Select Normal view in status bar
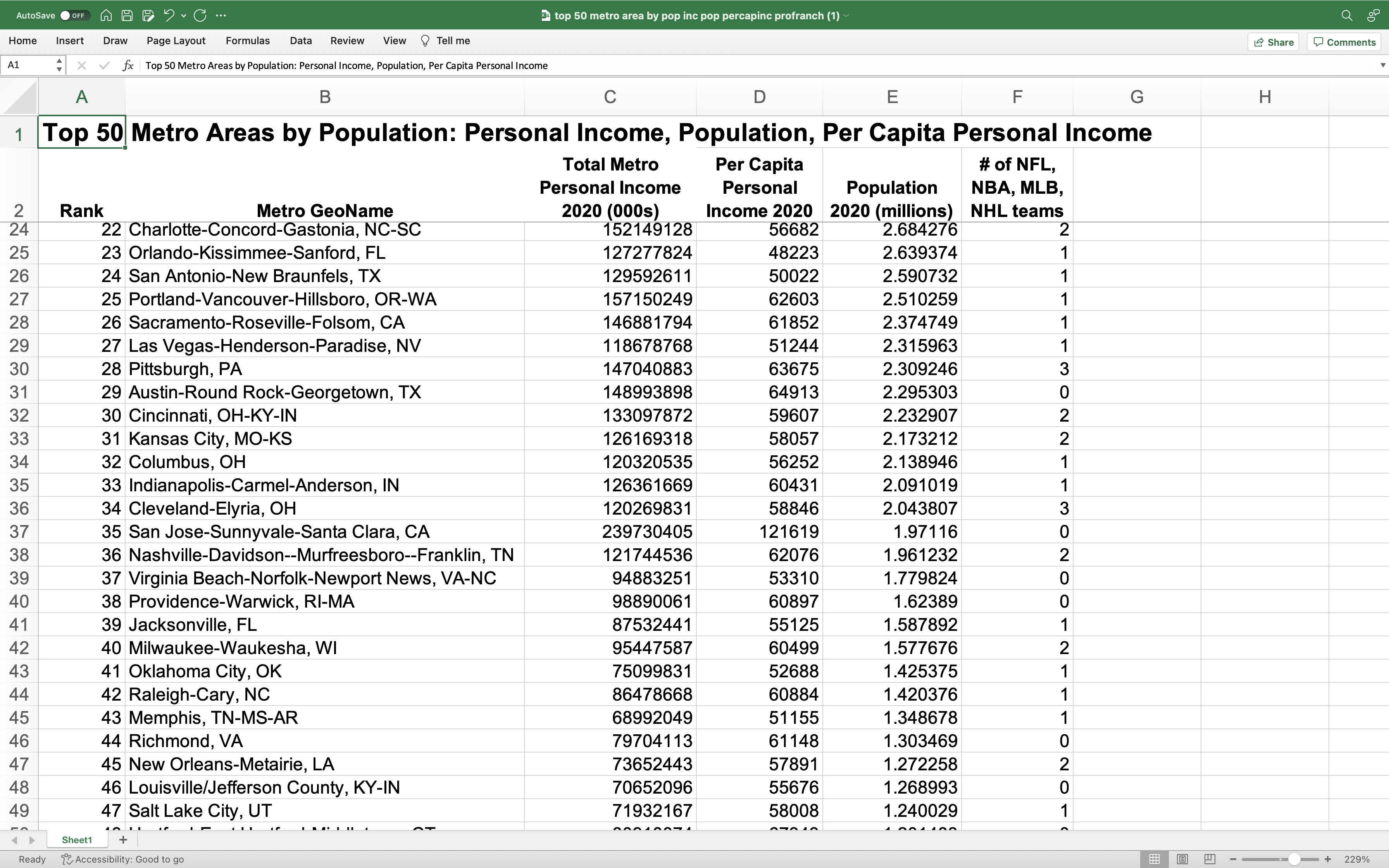 pyautogui.click(x=1154, y=859)
